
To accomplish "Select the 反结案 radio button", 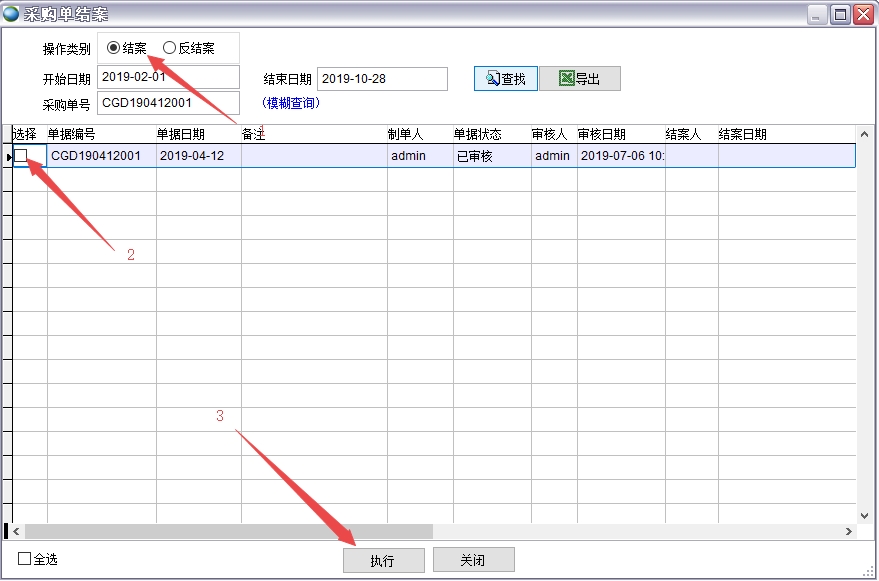I will (x=169, y=48).
